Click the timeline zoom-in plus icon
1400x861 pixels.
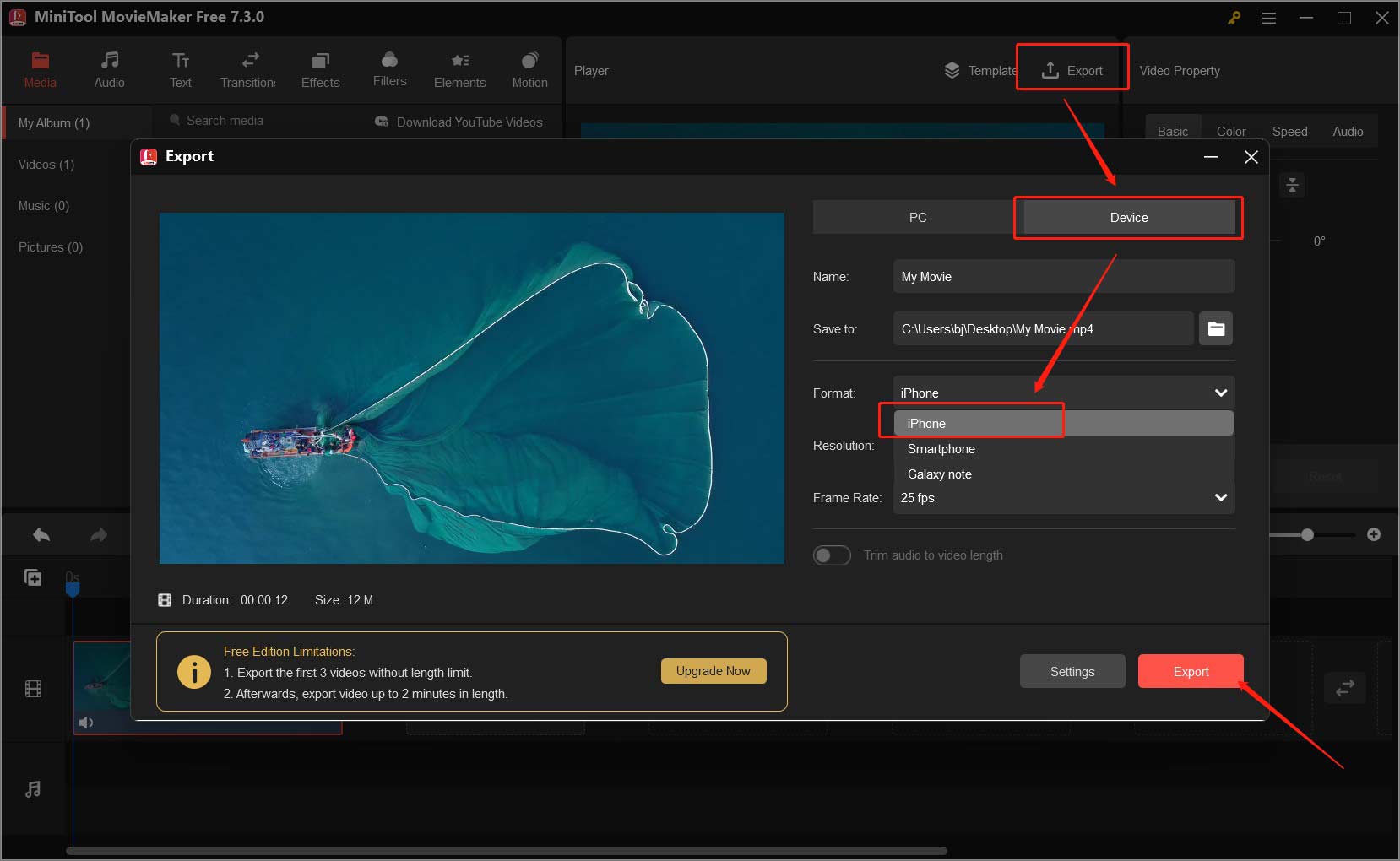[x=1374, y=534]
